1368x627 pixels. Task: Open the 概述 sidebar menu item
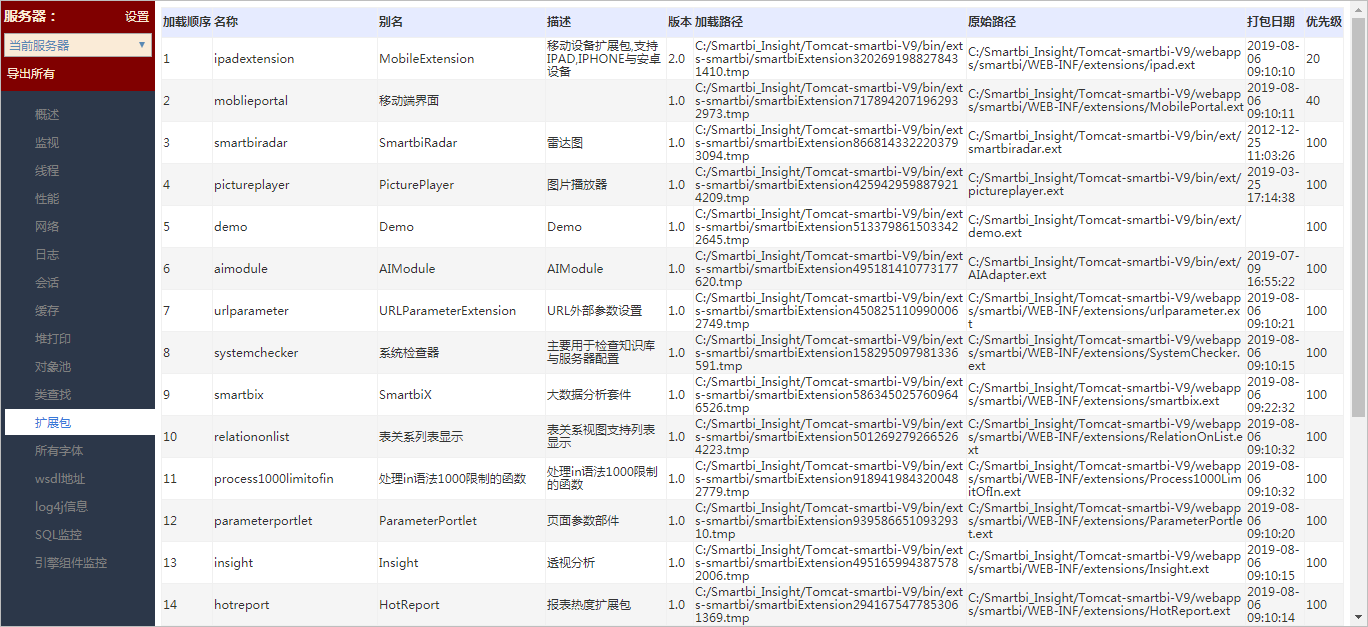(x=47, y=115)
